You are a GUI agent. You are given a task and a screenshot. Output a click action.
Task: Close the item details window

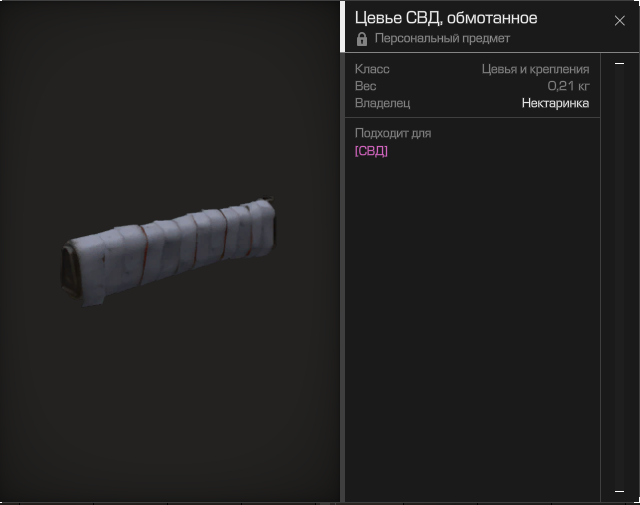click(619, 20)
